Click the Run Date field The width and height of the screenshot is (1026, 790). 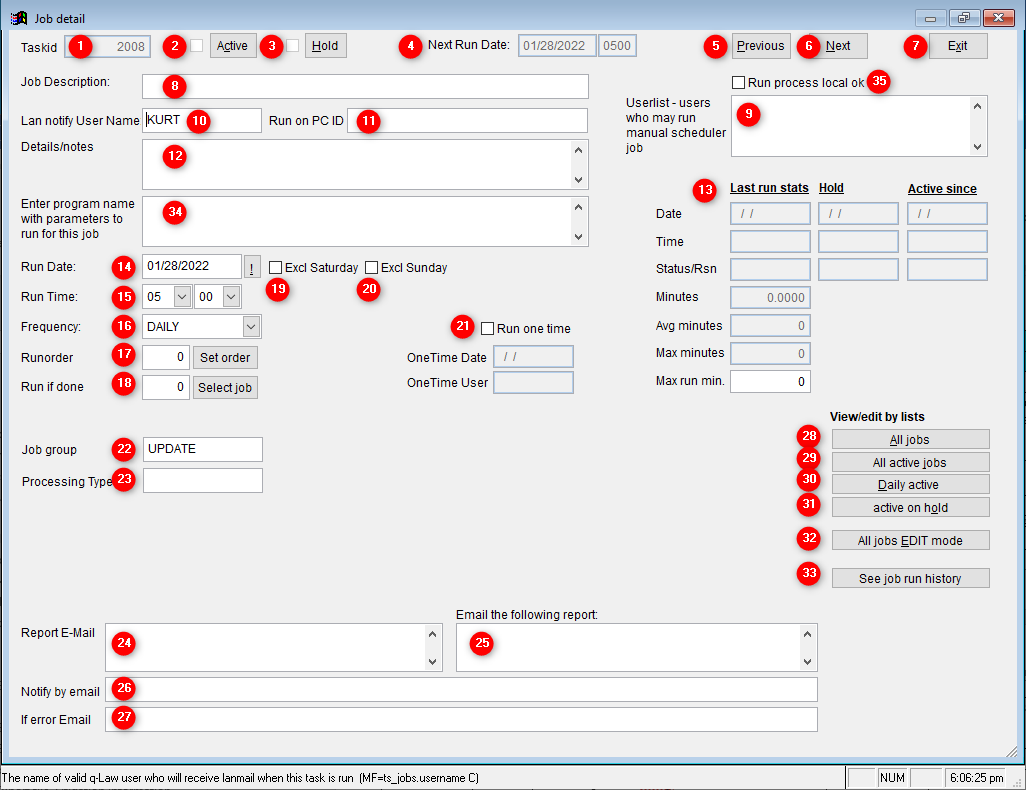tap(192, 266)
